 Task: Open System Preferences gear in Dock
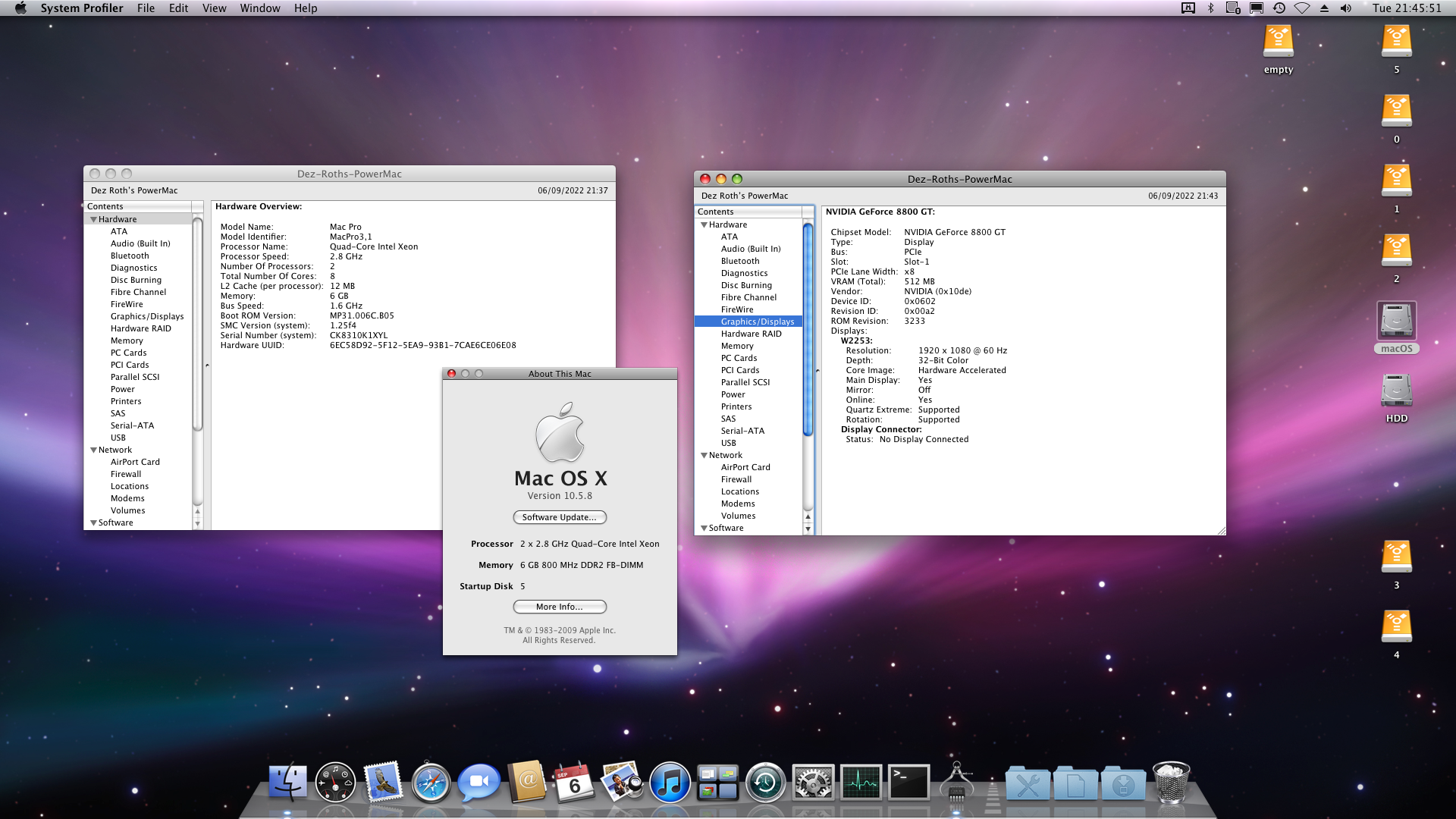click(x=813, y=782)
